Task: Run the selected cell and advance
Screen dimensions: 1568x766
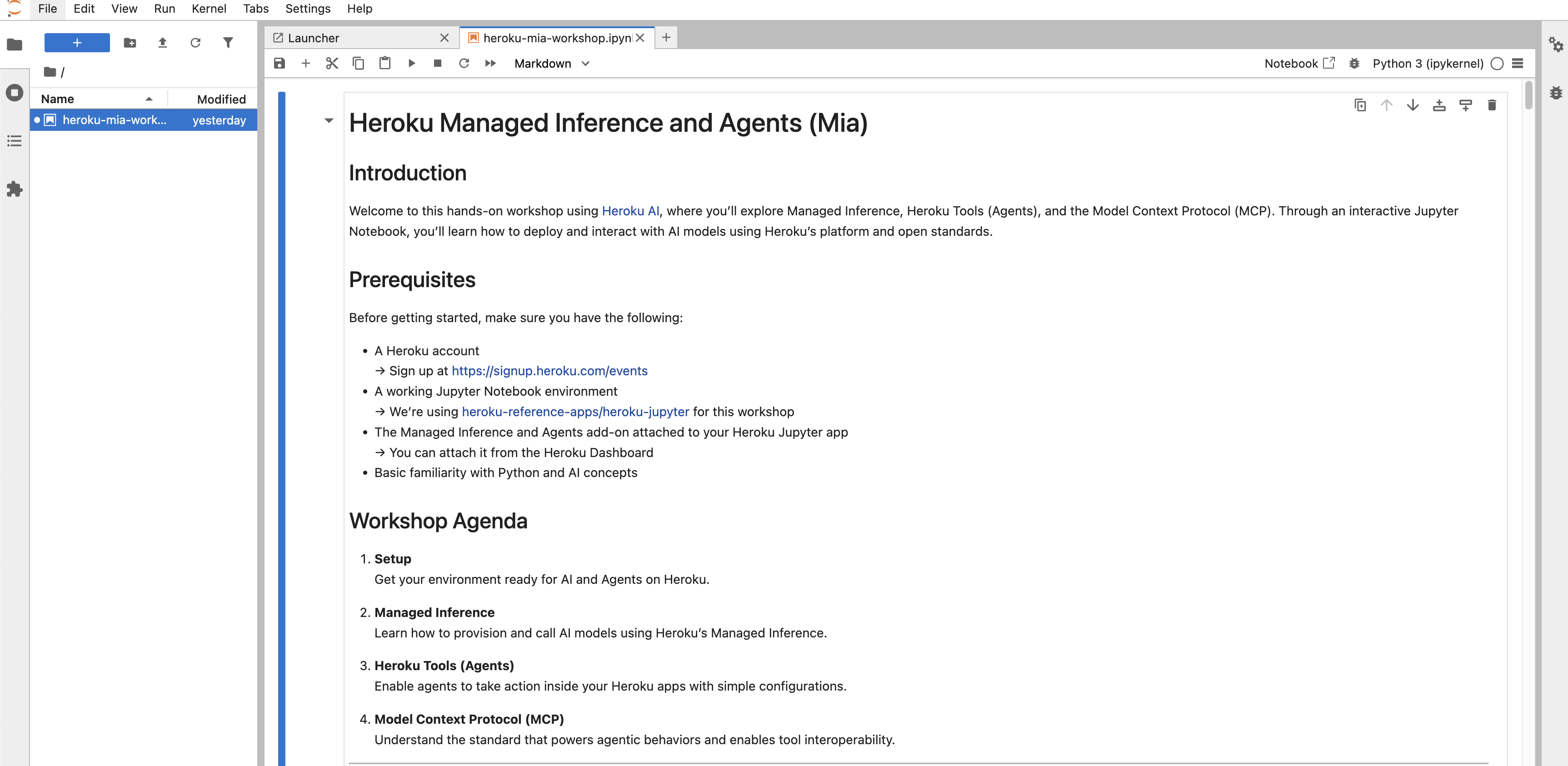Action: tap(411, 63)
